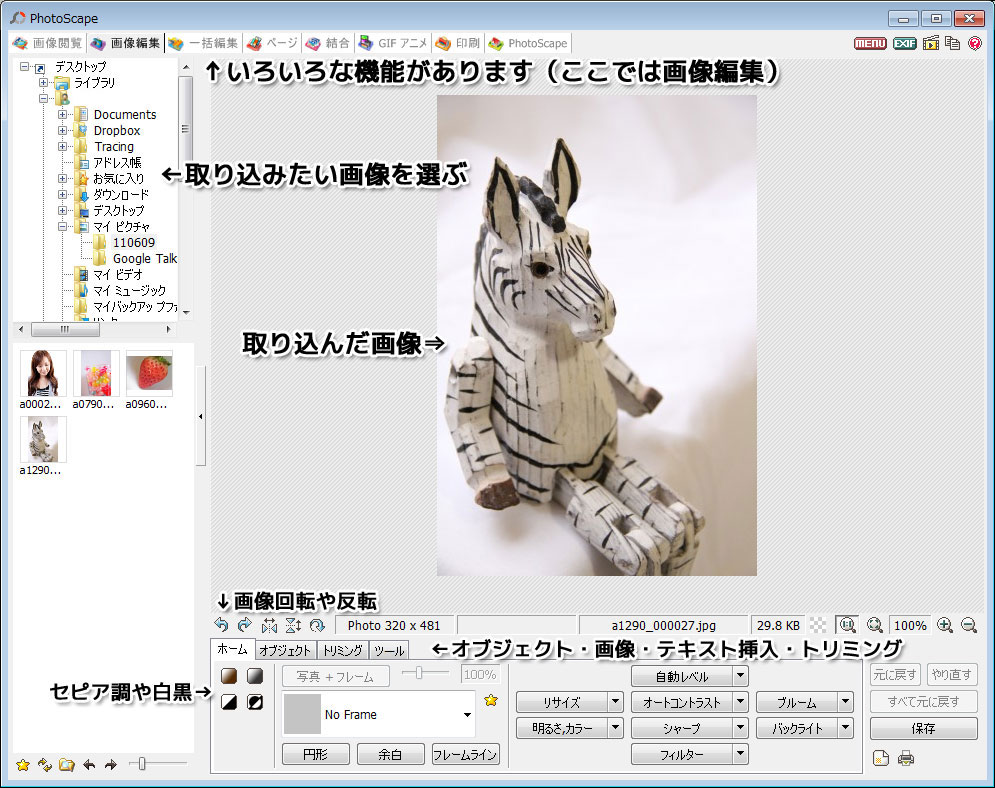
Task: Collapse the left panel arrow handle
Action: (x=201, y=416)
